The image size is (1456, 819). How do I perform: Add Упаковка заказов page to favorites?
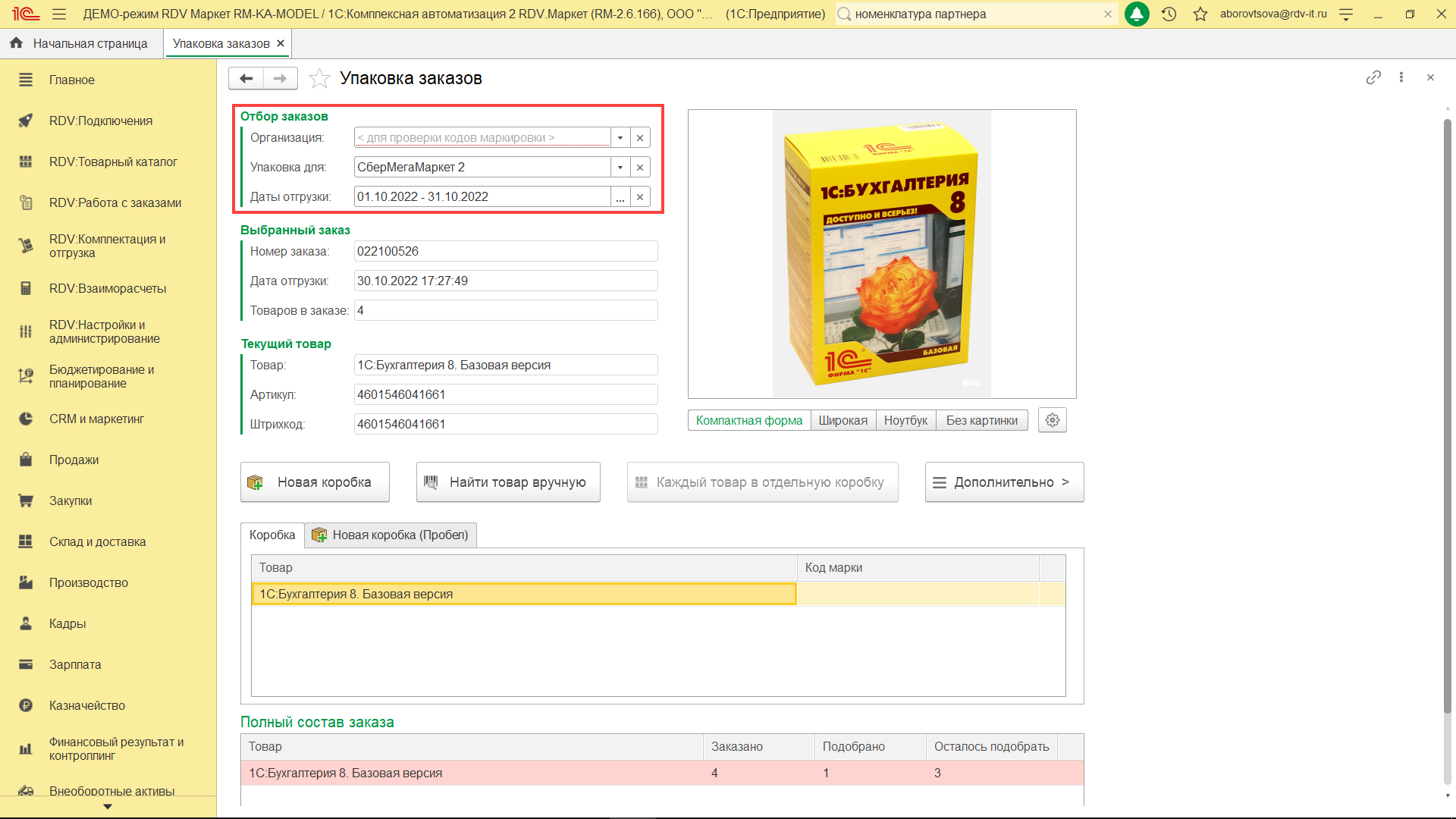pyautogui.click(x=319, y=78)
